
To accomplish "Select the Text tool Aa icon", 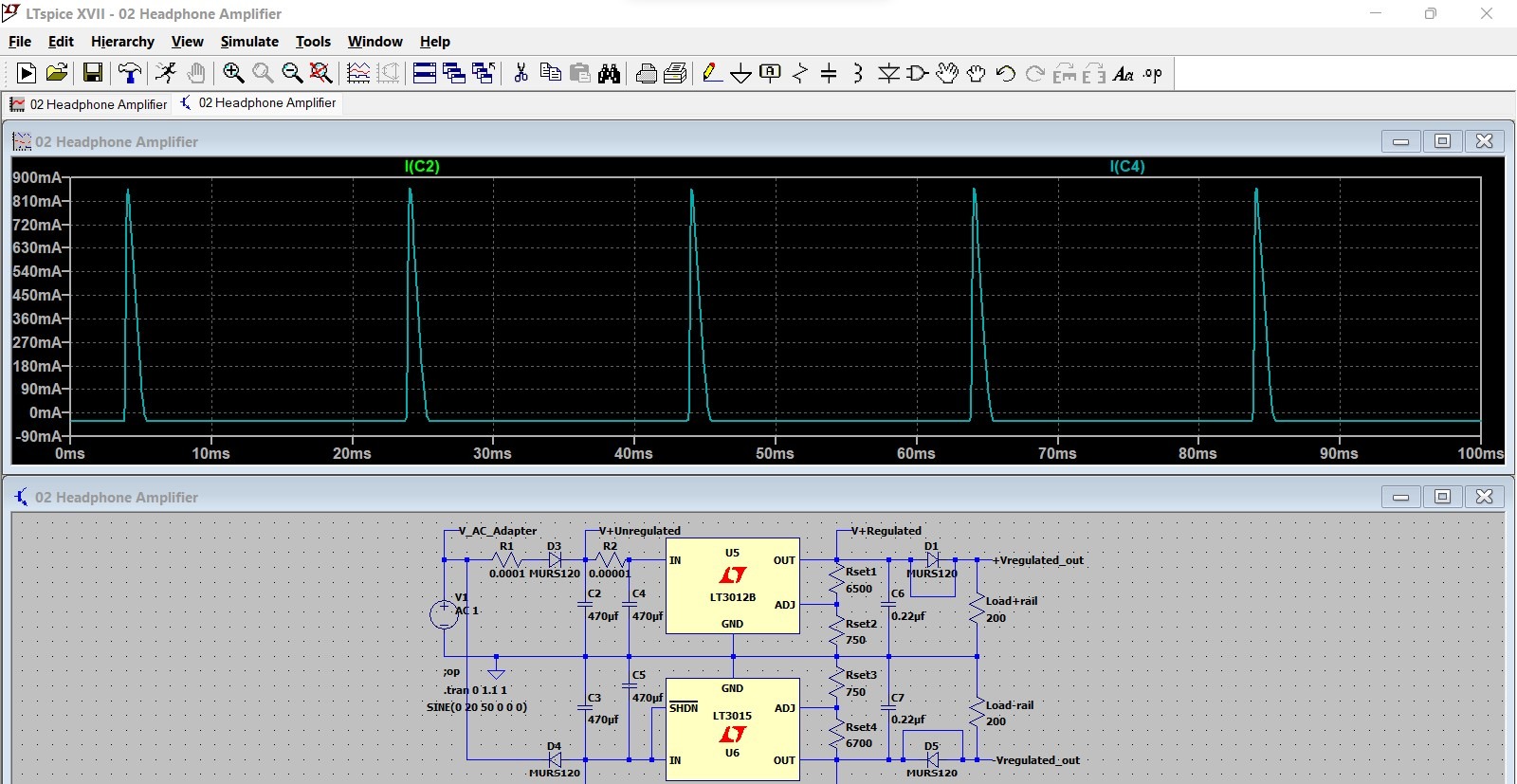I will tap(1124, 73).
